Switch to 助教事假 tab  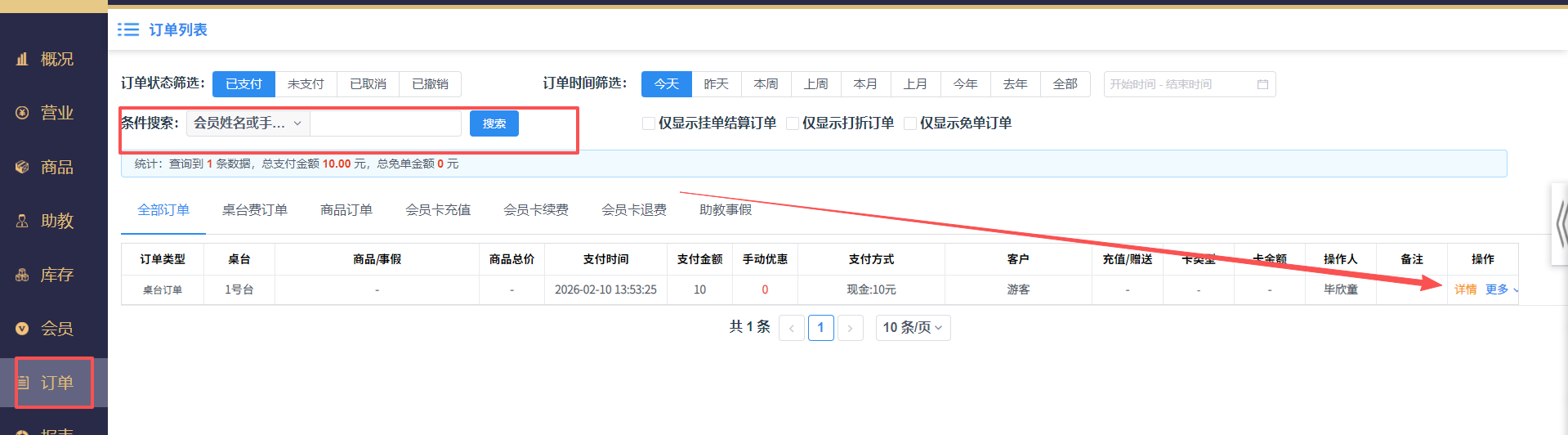click(726, 210)
